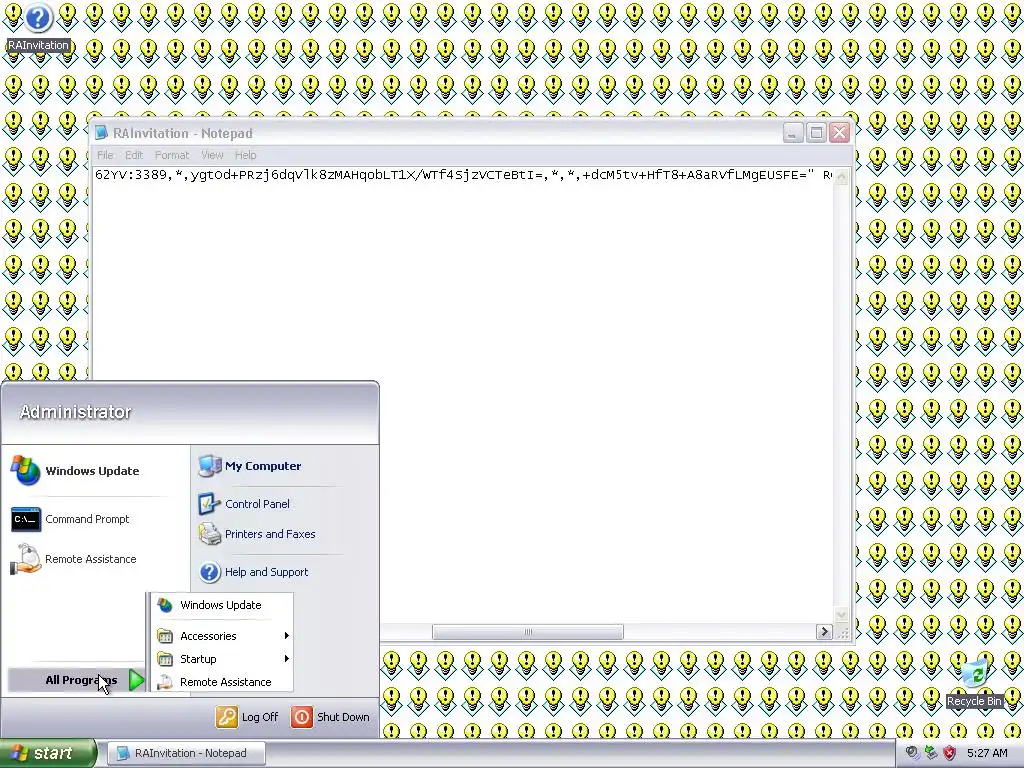Open Notepad File menu
This screenshot has height=768, width=1024.
[x=104, y=155]
